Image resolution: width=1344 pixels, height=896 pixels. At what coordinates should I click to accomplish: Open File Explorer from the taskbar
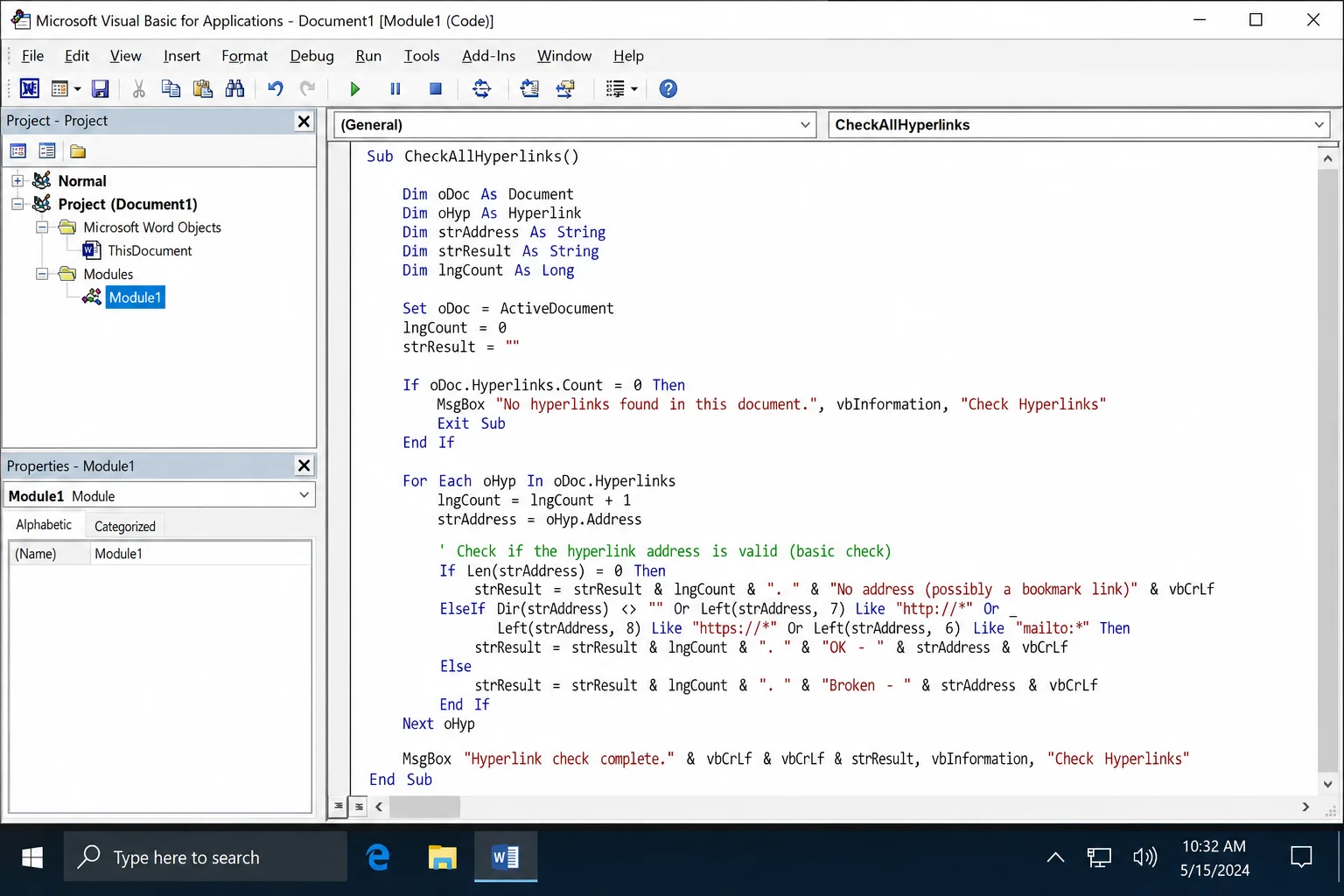click(442, 857)
